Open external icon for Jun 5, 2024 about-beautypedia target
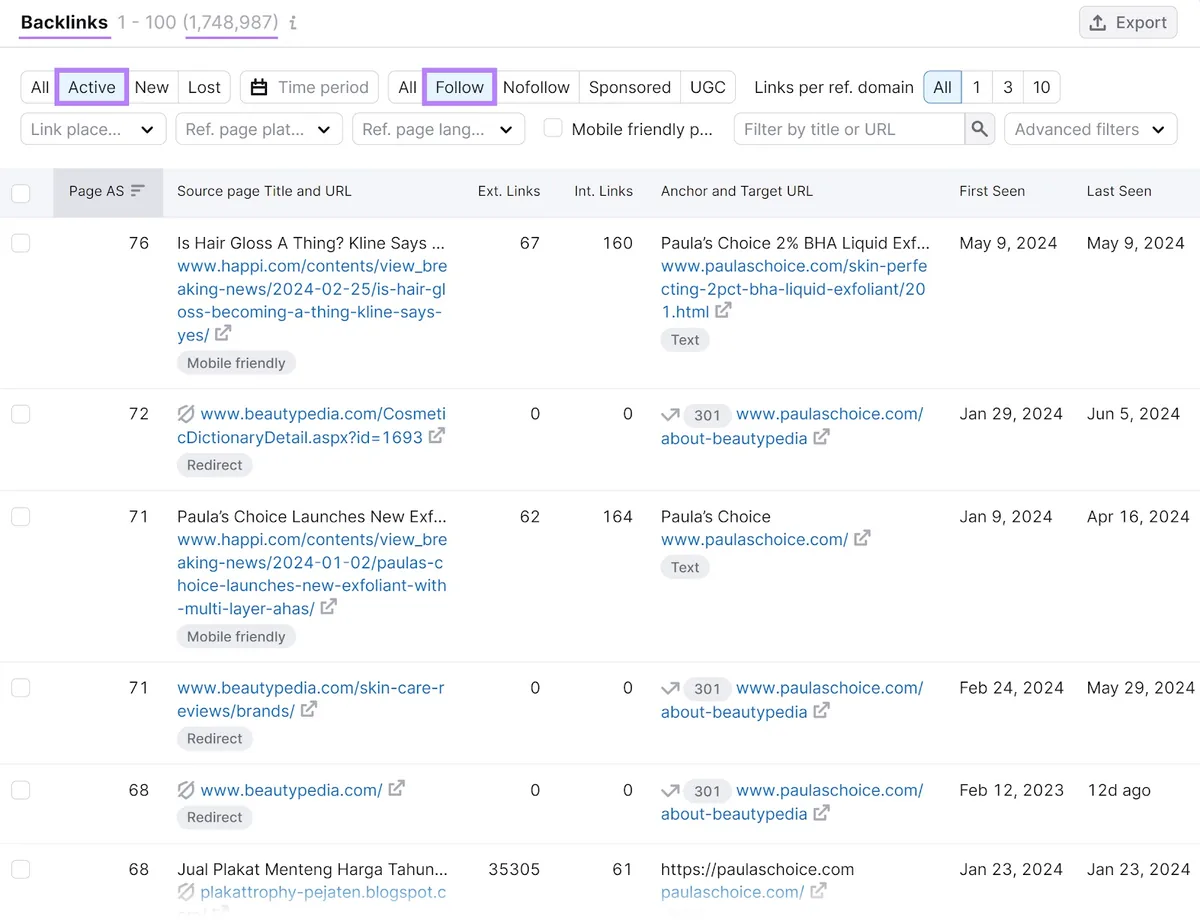The width and height of the screenshot is (1200, 923). [x=821, y=437]
